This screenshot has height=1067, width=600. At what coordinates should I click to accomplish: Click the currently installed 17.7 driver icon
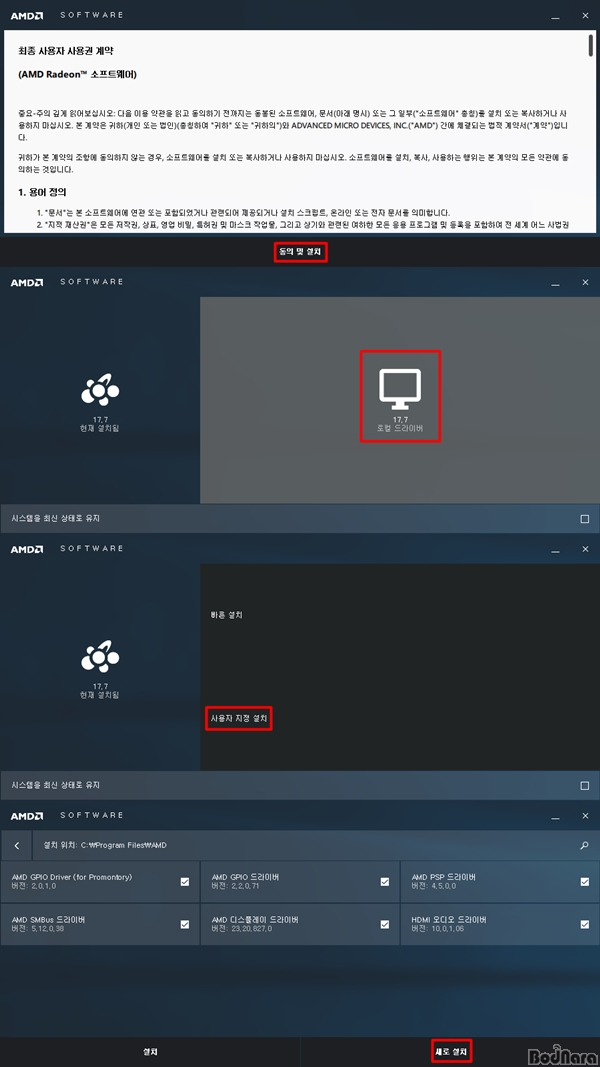100,391
